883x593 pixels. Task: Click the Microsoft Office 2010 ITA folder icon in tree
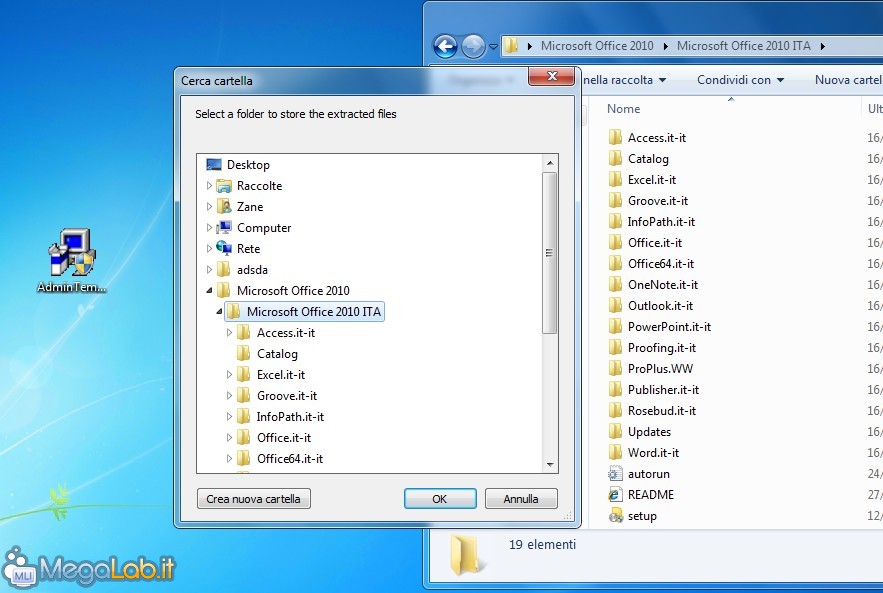point(234,311)
